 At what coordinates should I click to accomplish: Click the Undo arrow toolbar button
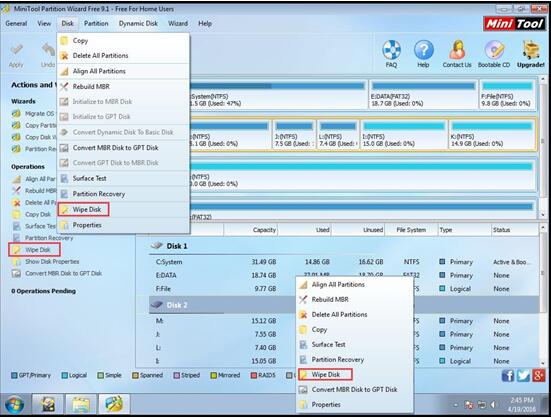tap(48, 55)
